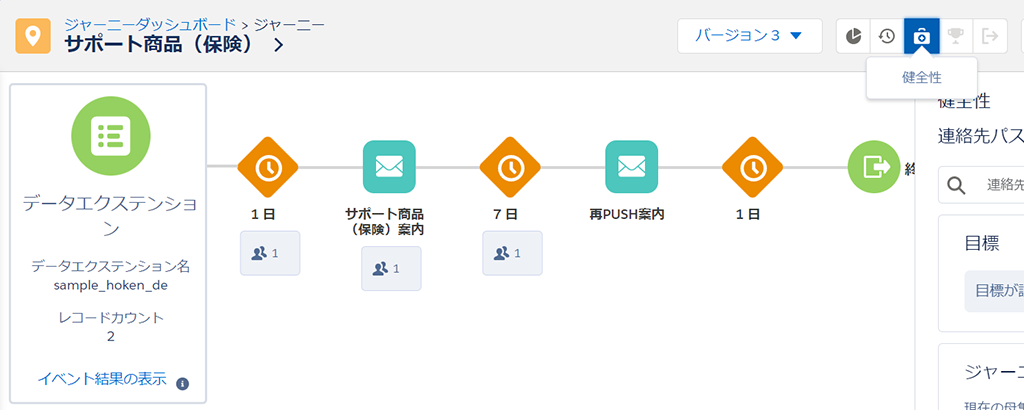This screenshot has height=410, width=1024.
Task: Click the green exit node icon
Action: [x=873, y=167]
